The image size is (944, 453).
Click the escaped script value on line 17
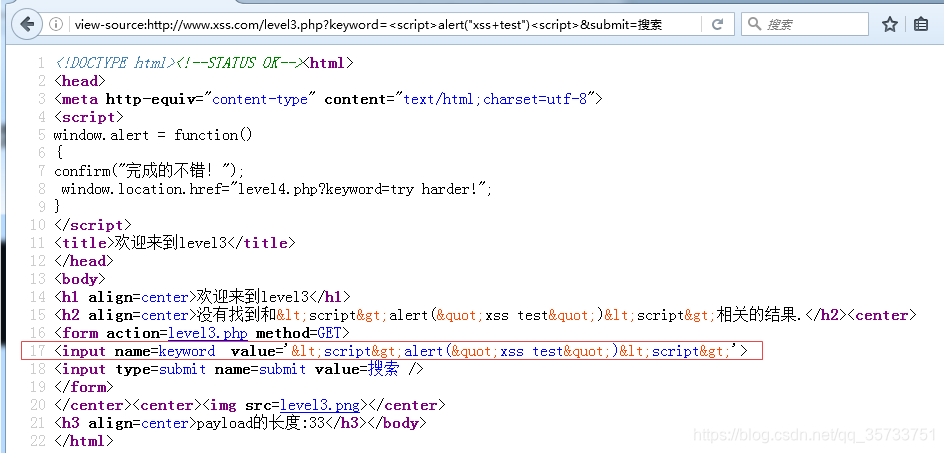[511, 351]
